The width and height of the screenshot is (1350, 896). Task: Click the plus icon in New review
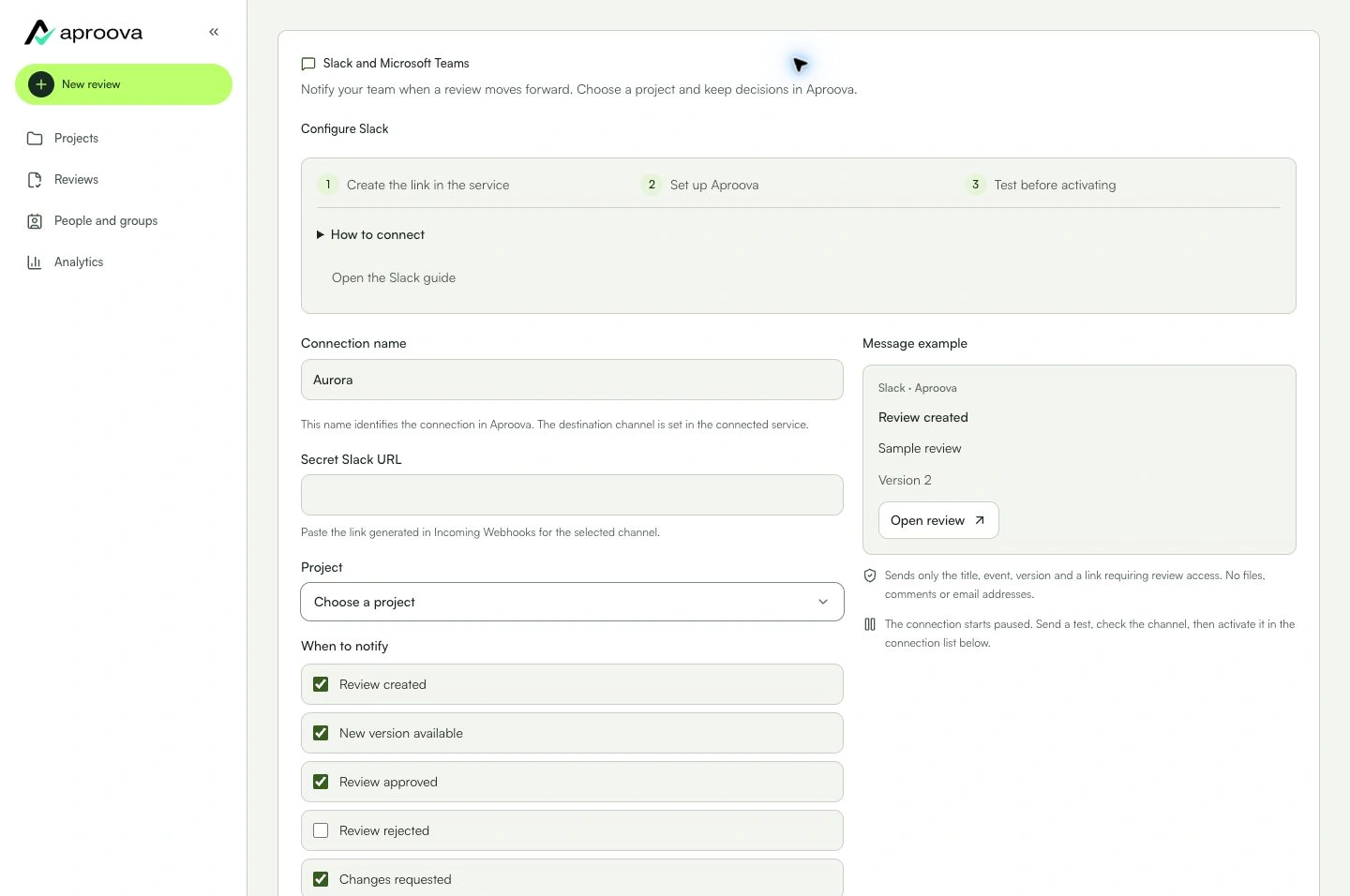41,84
